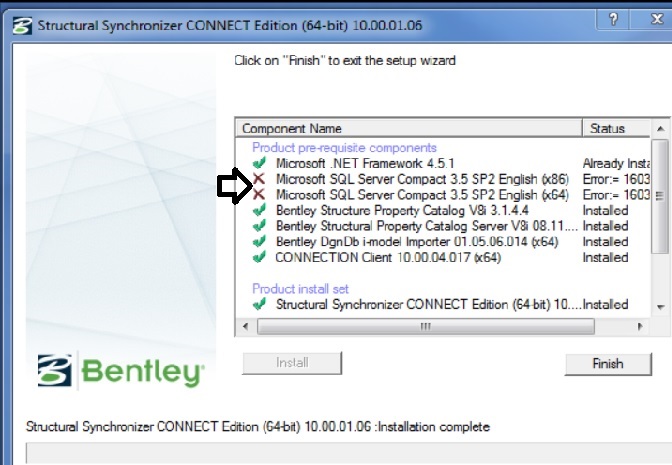Click green check beside Structural Synchronizer CONNECT Edition row
This screenshot has height=465, width=672.
coord(259,304)
